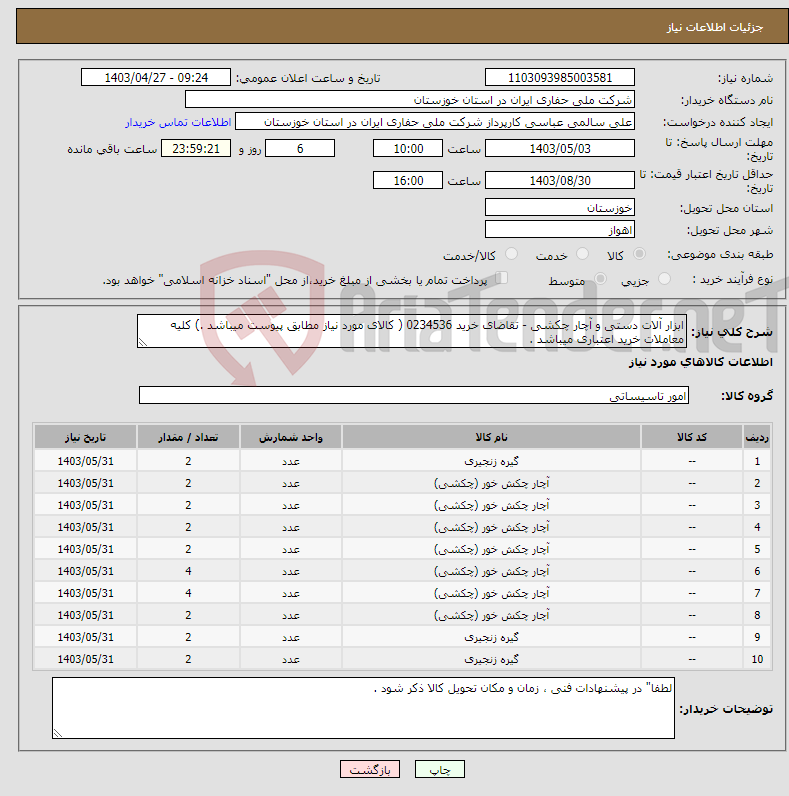Click date 1403/05/31 in row 10

[85, 659]
